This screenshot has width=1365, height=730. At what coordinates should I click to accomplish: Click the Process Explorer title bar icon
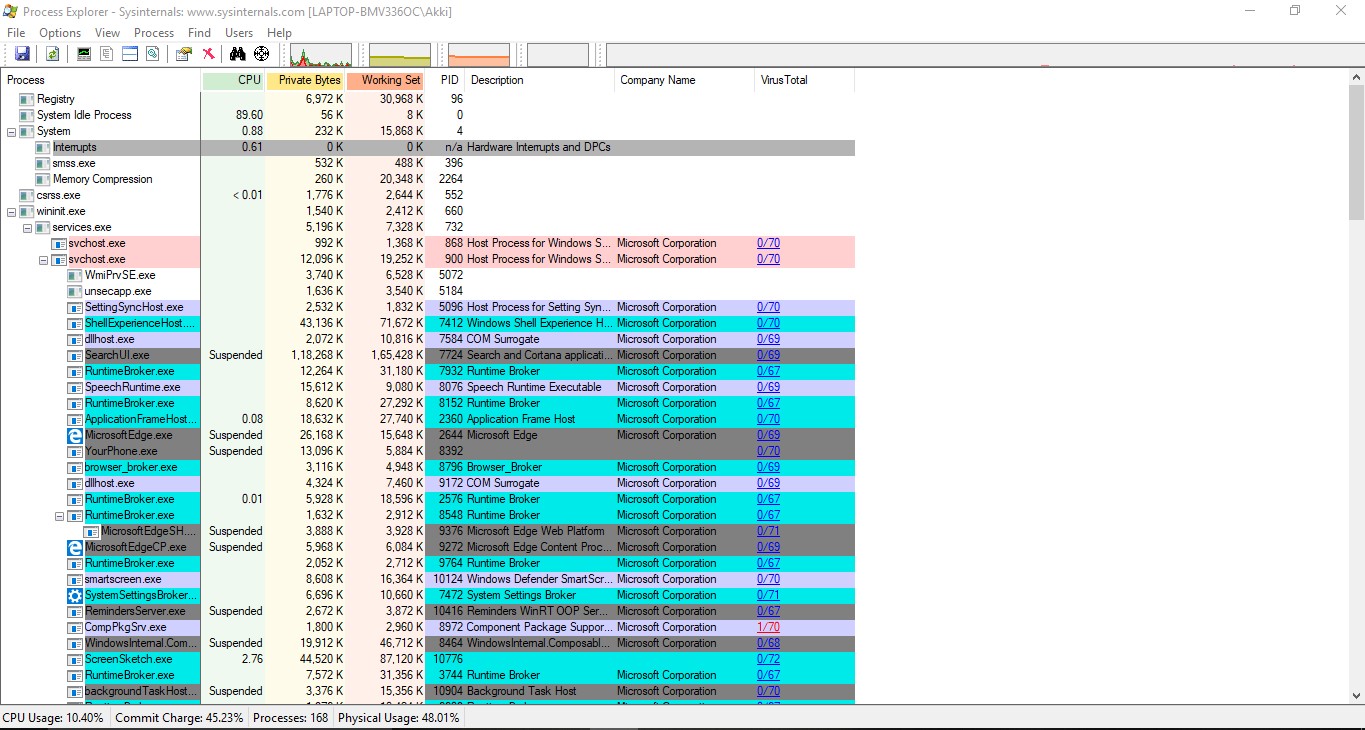pos(11,11)
